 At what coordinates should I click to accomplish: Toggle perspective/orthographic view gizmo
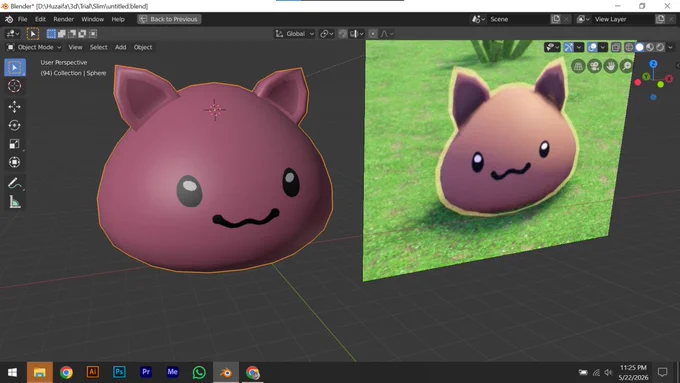[x=578, y=66]
